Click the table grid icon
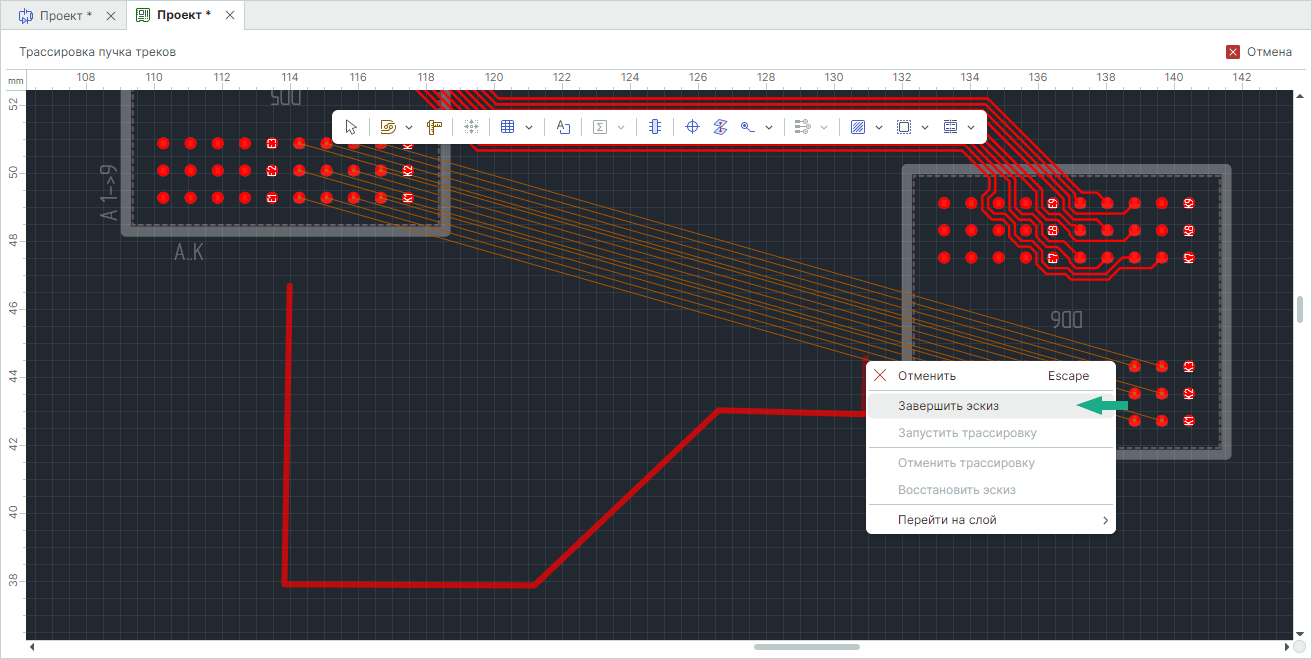Image resolution: width=1312 pixels, height=659 pixels. [507, 127]
